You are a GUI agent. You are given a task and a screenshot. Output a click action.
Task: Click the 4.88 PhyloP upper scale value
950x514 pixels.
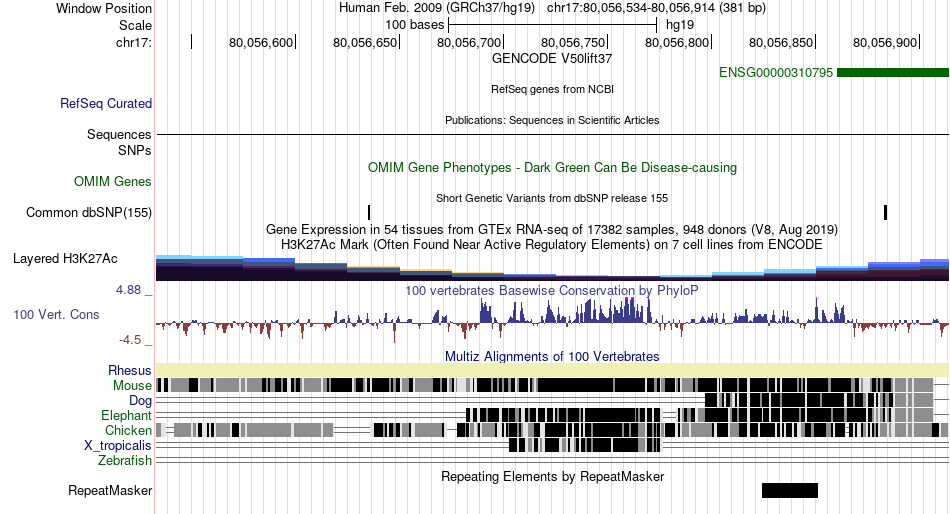(x=128, y=290)
